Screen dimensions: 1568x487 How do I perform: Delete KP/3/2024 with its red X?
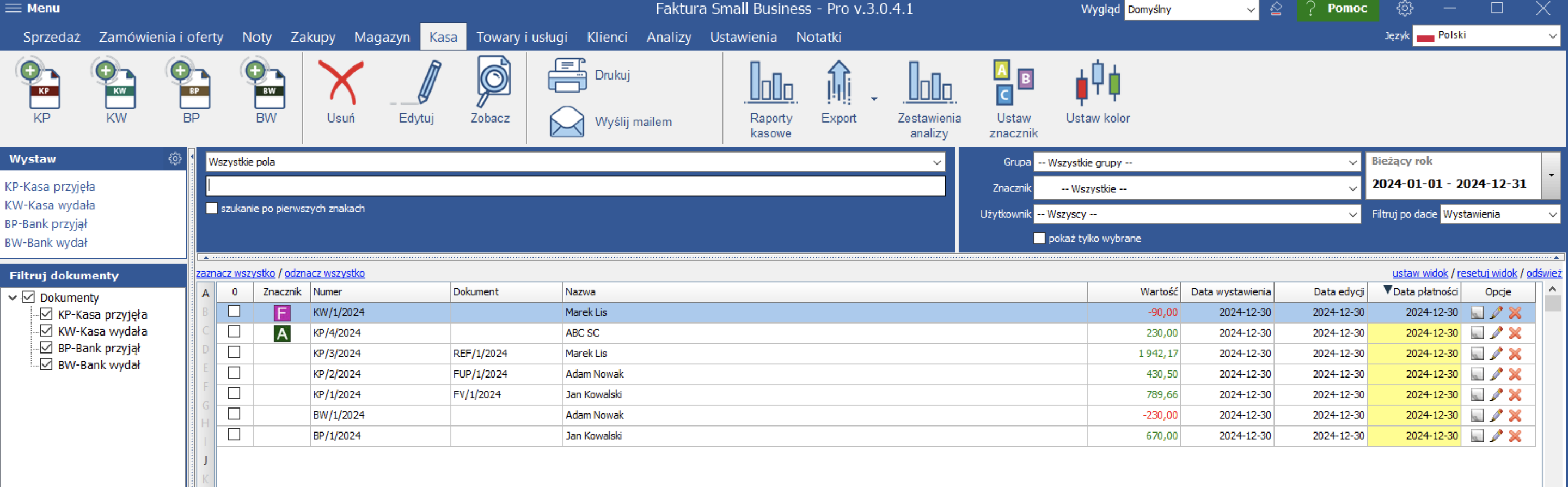pyautogui.click(x=1515, y=354)
